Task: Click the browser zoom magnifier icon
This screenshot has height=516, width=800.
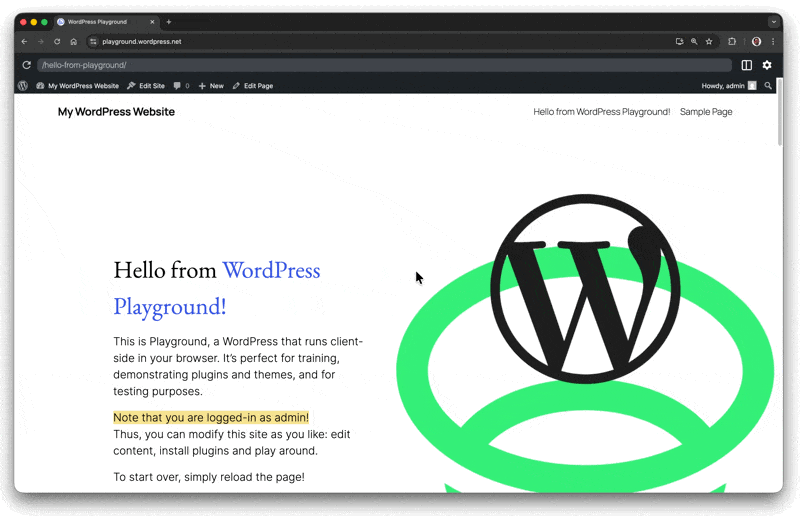Action: (x=694, y=42)
